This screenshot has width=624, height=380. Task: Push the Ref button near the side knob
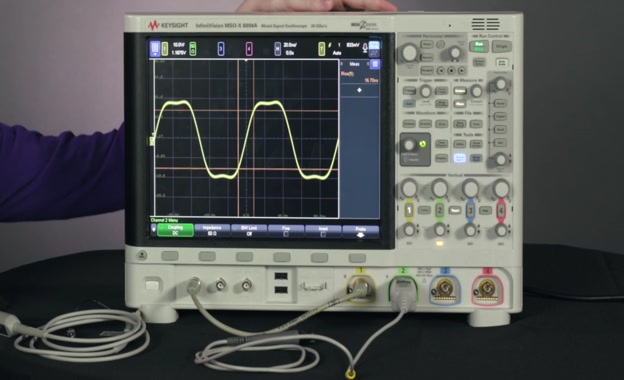(500, 142)
